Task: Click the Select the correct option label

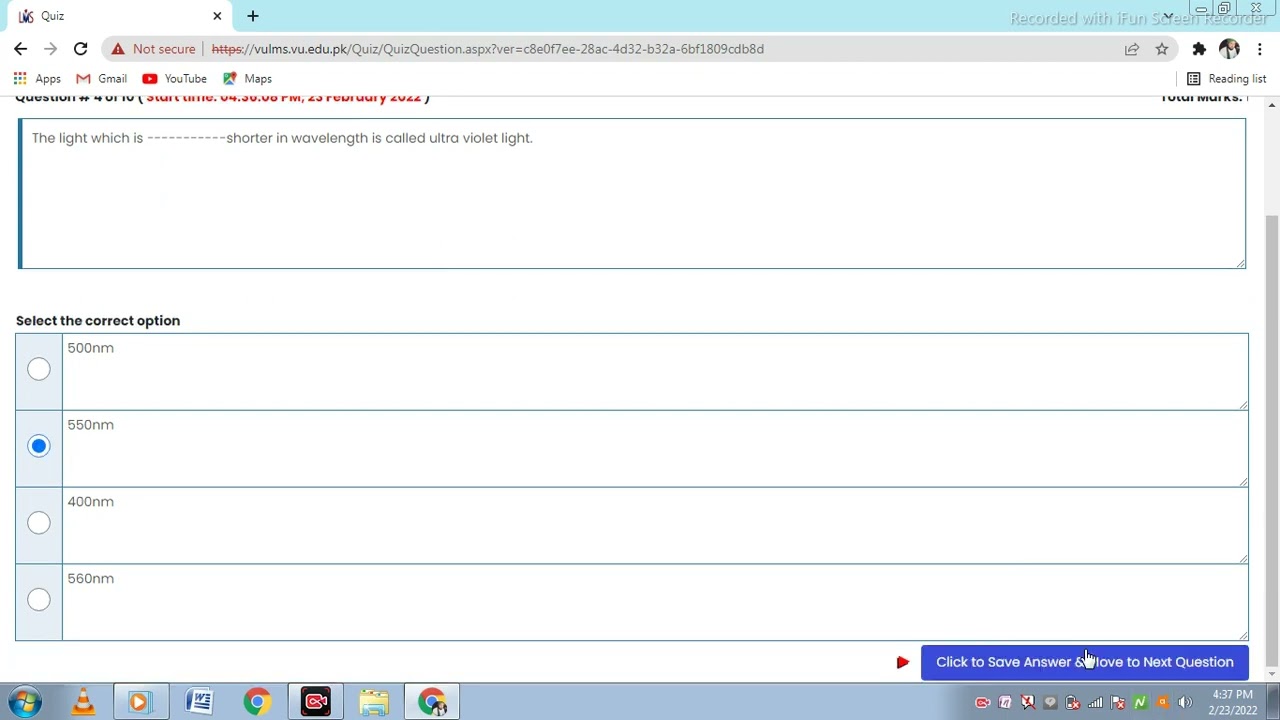Action: coord(98,321)
